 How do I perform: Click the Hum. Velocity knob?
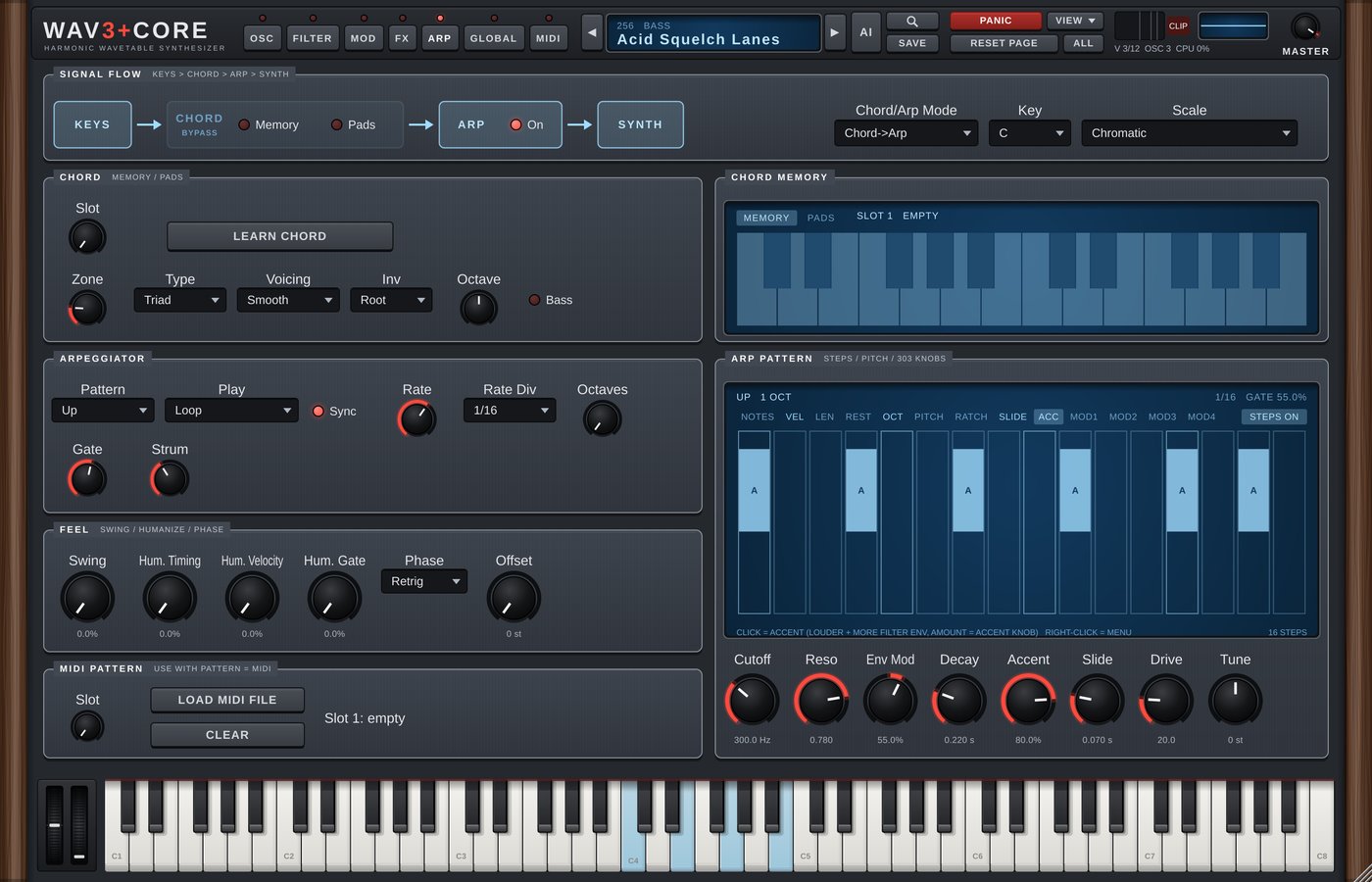[252, 598]
